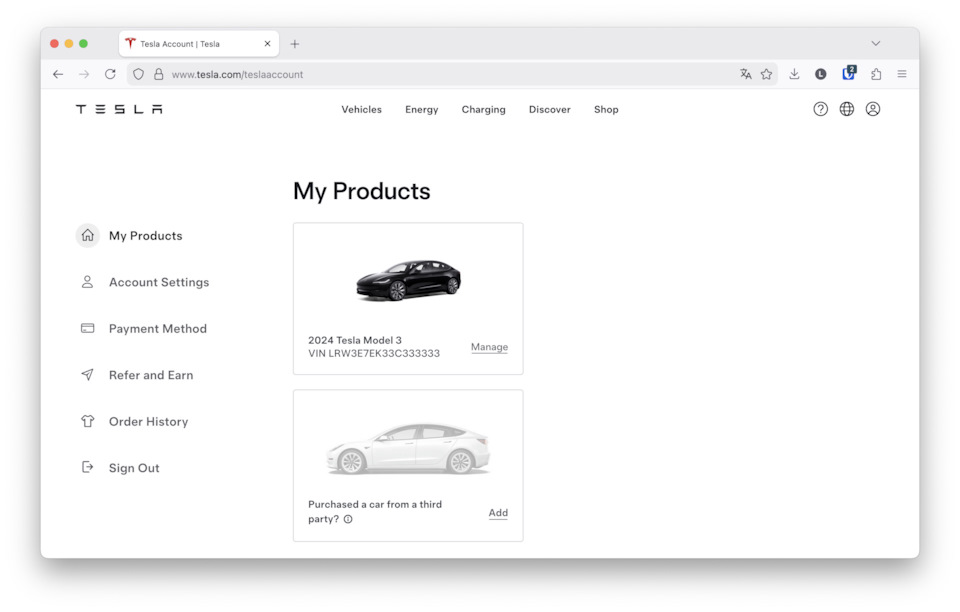Screen dimensions: 960x612
Task: Click the shirt icon for Order History
Action: (x=88, y=421)
